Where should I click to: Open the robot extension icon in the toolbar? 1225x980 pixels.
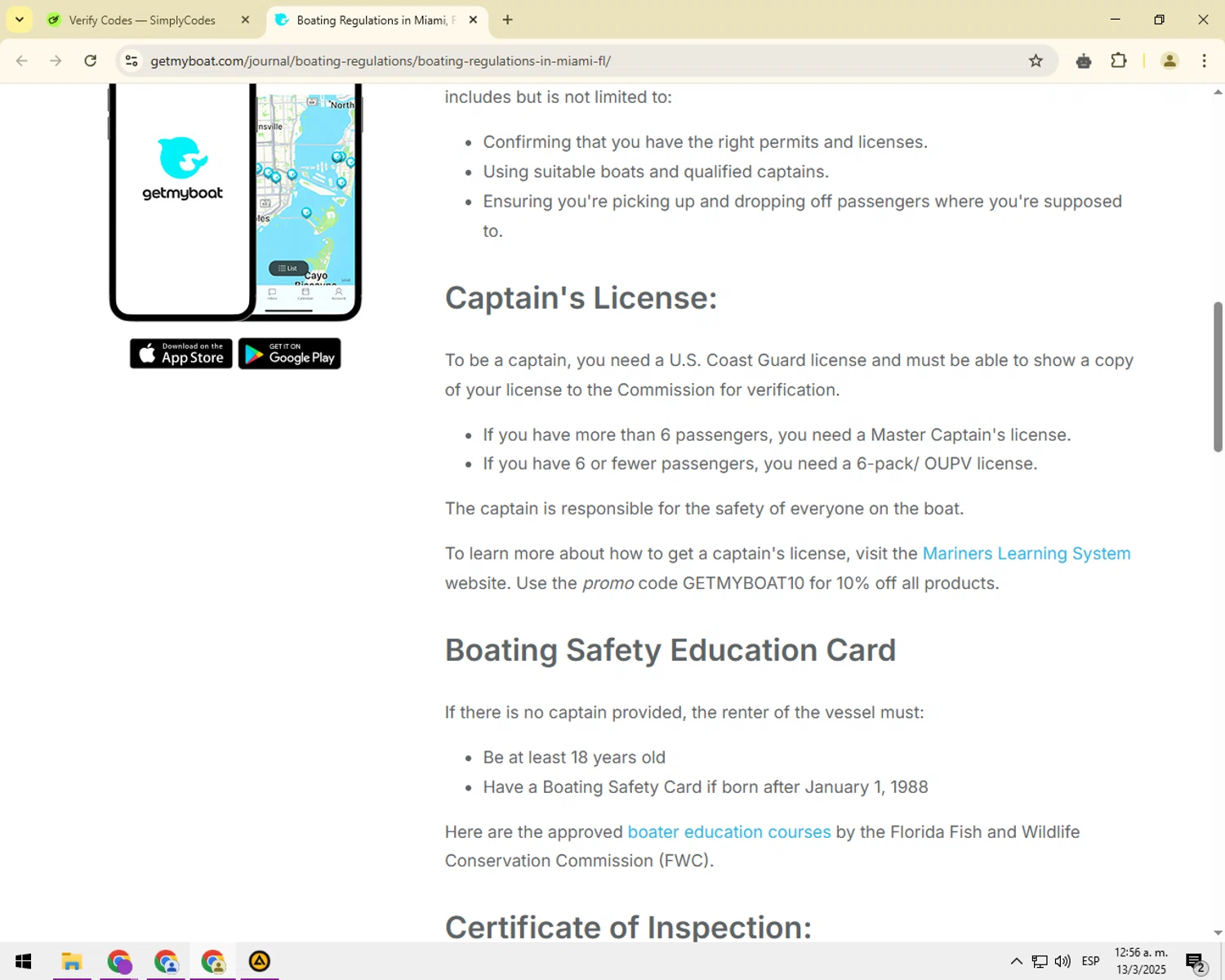pos(1084,60)
